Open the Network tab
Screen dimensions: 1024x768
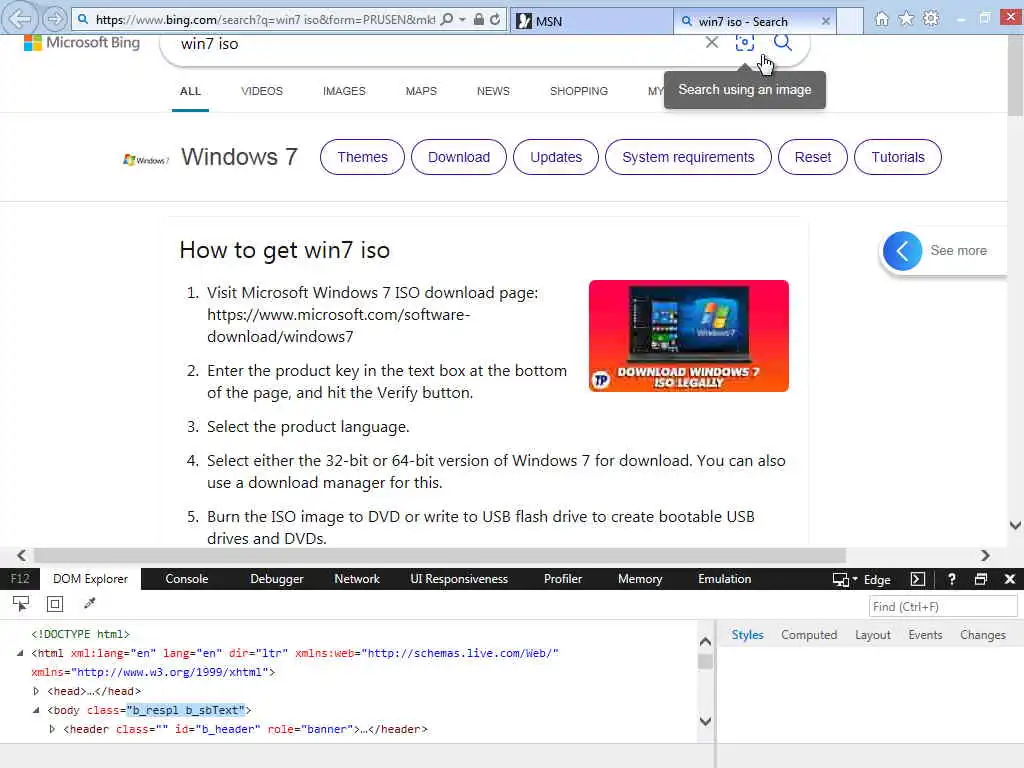357,579
